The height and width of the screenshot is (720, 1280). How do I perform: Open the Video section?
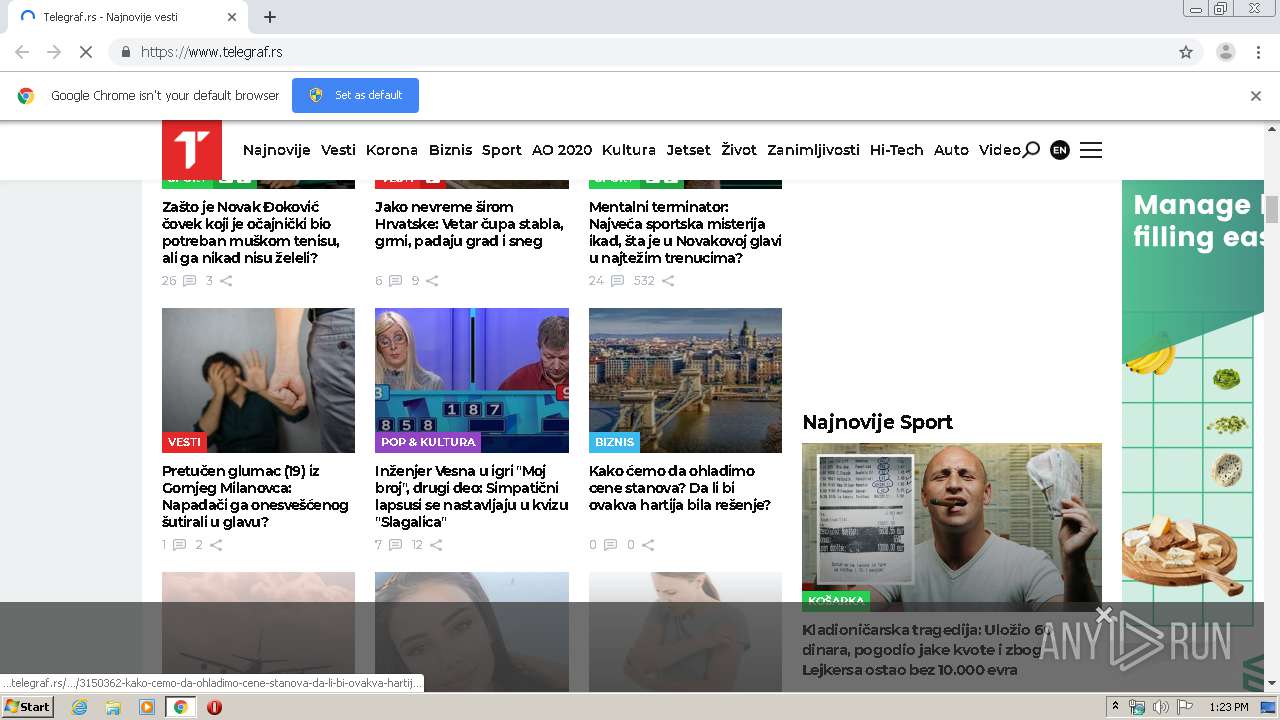[1000, 150]
